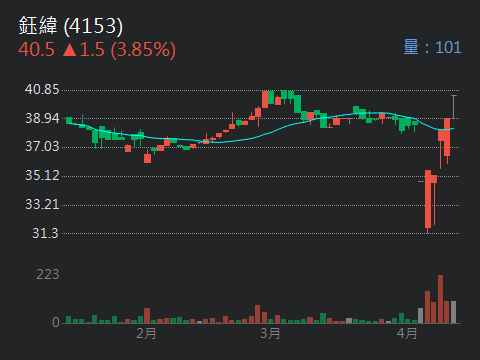Viewport: 480px width, 360px height.
Task: Click the 0 volume axis label
Action: (x=56, y=322)
